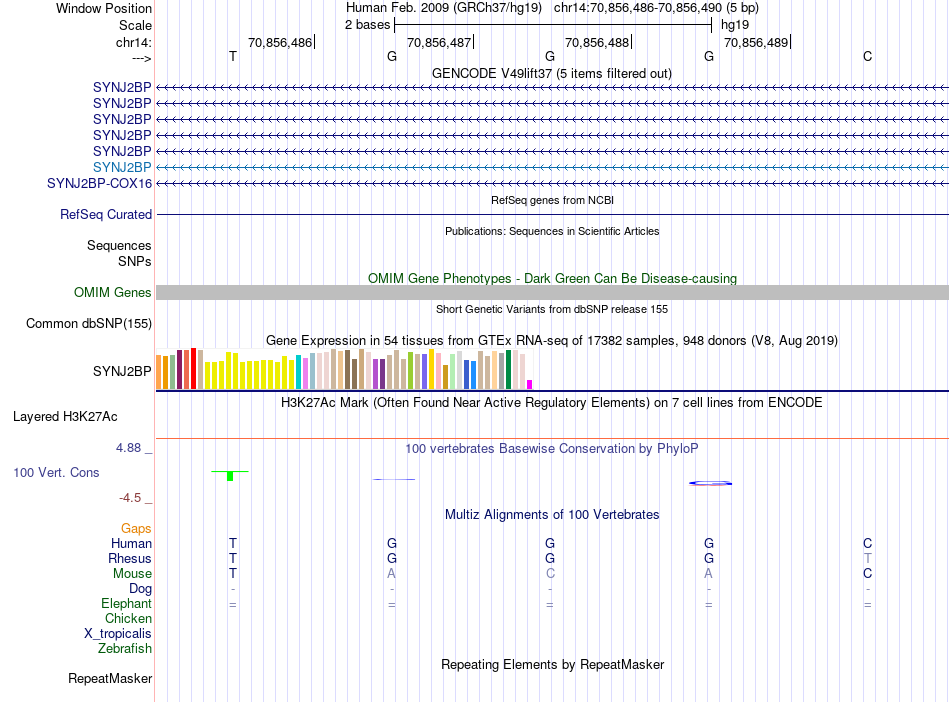Click the RefSeq genes from NCBI title

553,200
